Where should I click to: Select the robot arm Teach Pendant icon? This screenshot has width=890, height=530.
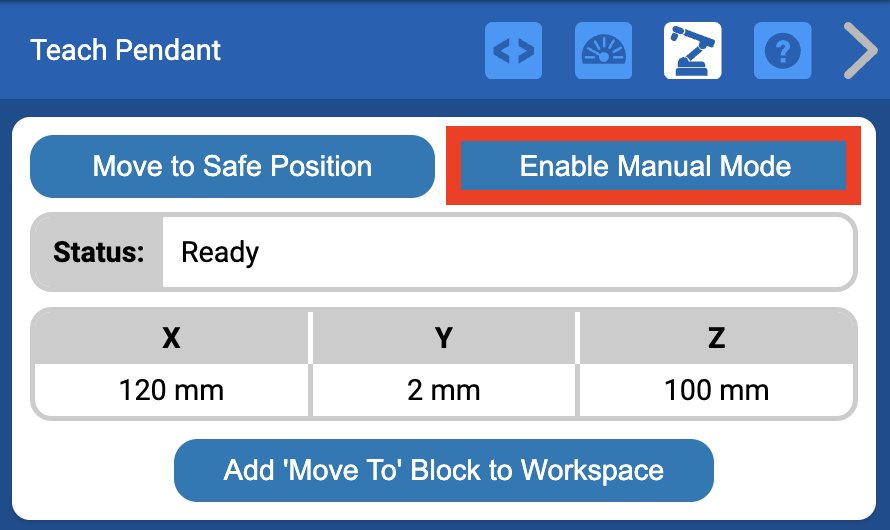[x=692, y=51]
